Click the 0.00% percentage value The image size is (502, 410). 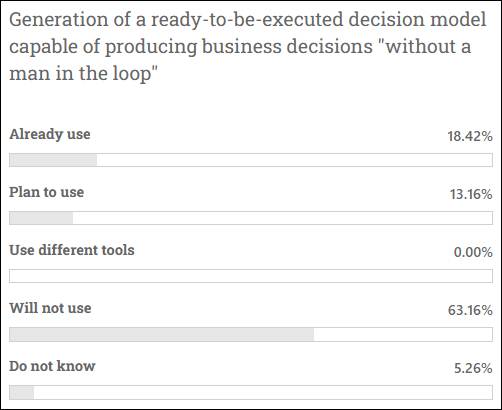point(473,252)
